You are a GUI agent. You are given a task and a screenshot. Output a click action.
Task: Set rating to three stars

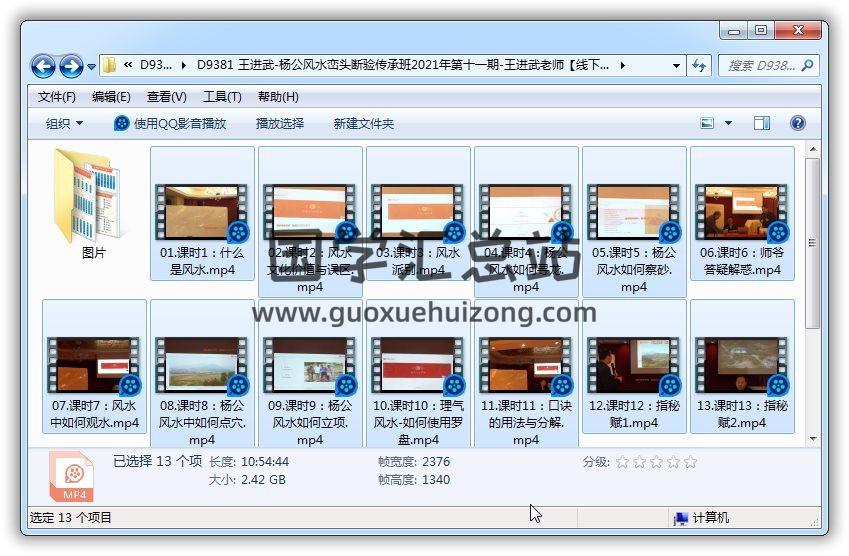pyautogui.click(x=656, y=462)
